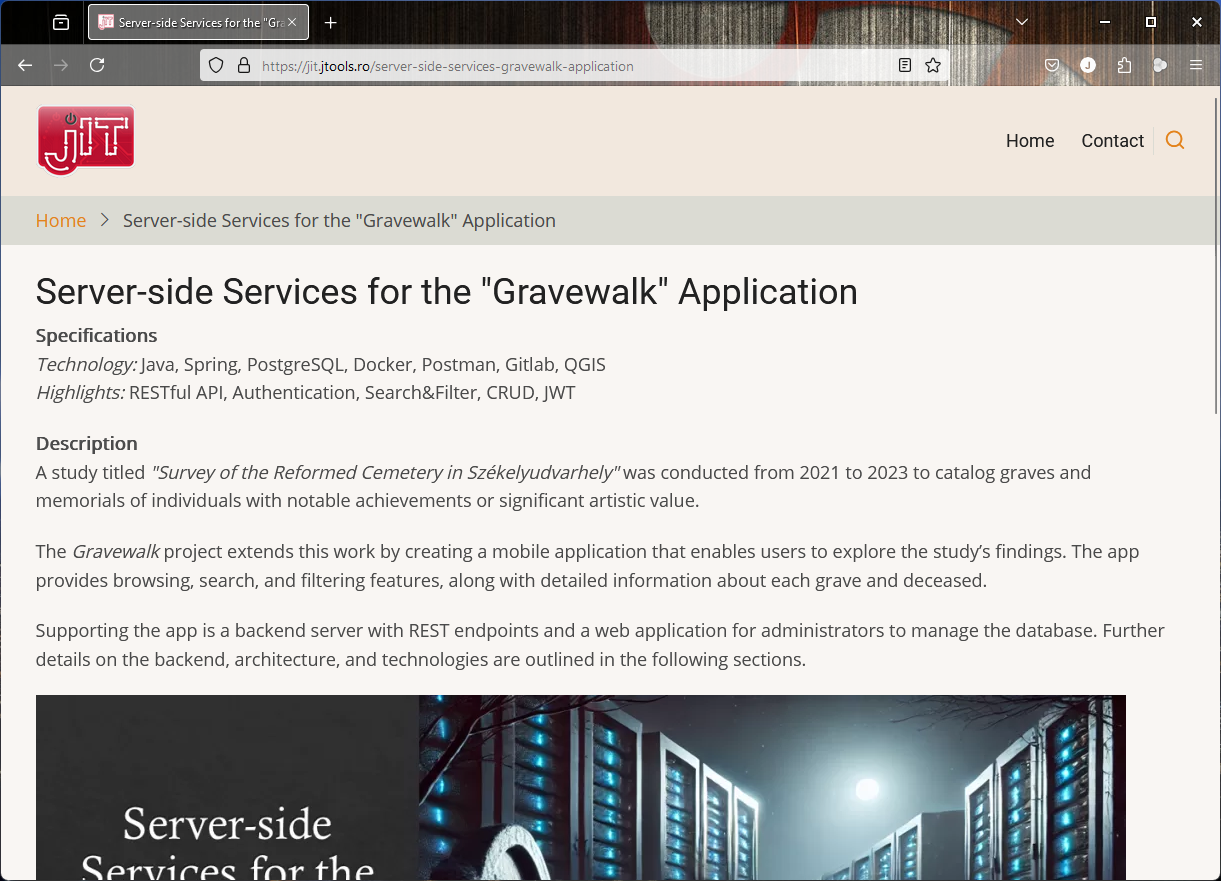1221x881 pixels.
Task: Toggle Reader View icon in address bar
Action: tap(905, 65)
